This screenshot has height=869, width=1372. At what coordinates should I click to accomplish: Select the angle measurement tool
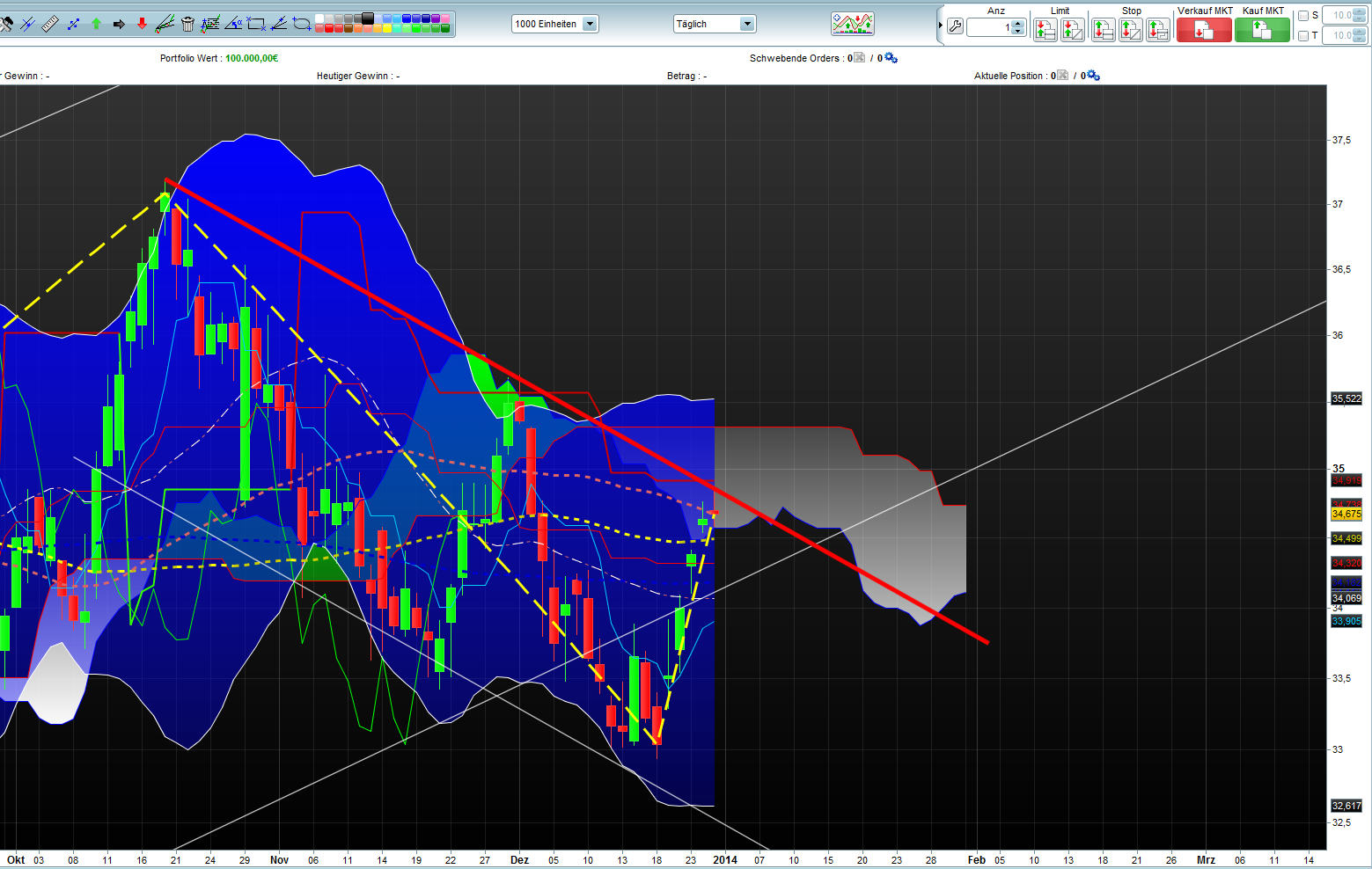coord(233,24)
